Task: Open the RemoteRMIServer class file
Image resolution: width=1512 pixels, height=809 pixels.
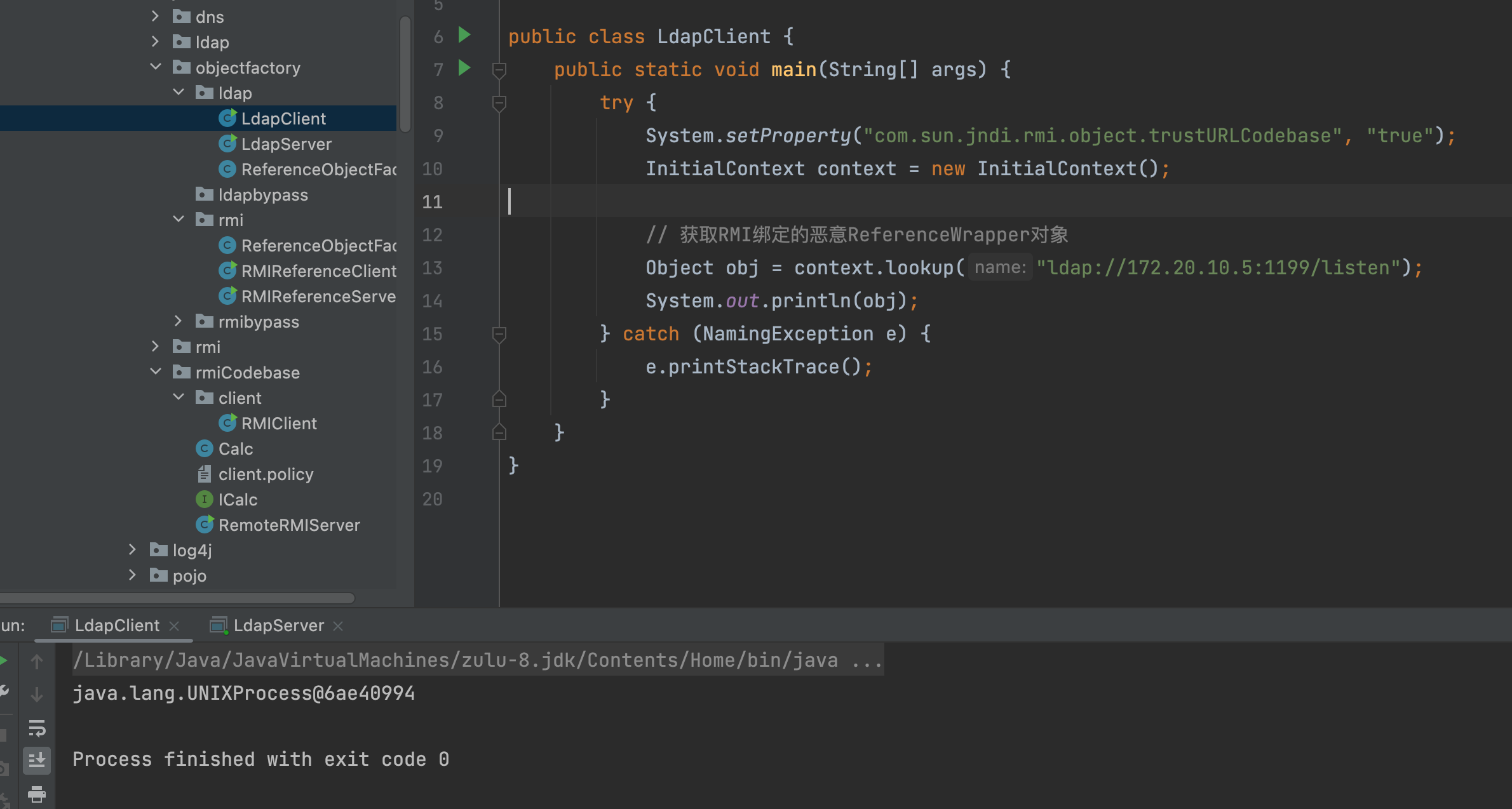Action: tap(288, 525)
